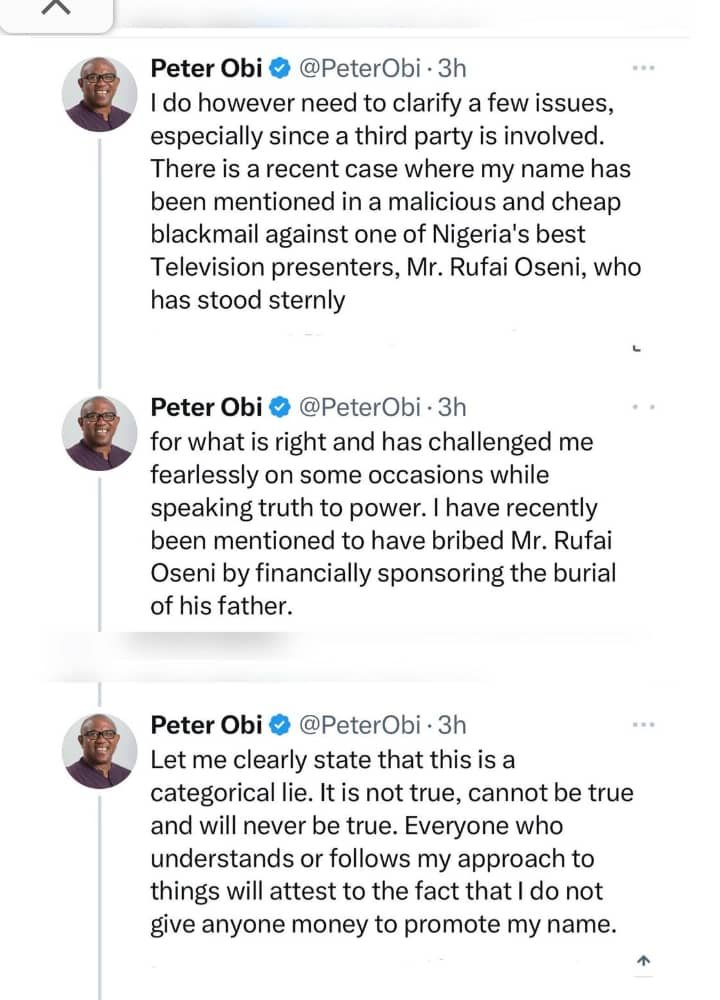Click the '3h' timestamp on the 'categorical lie' tweet
720x1000 pixels.
(453, 725)
